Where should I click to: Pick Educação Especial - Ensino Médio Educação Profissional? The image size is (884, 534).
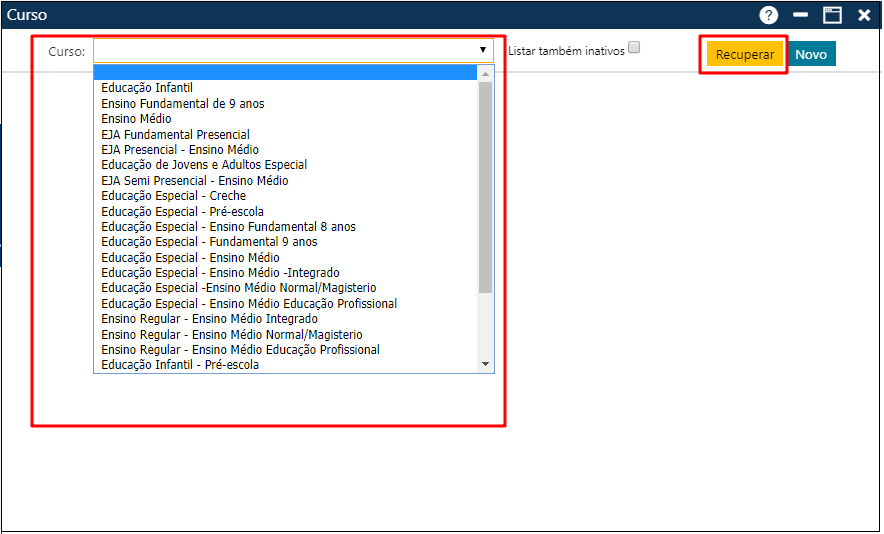(285, 304)
